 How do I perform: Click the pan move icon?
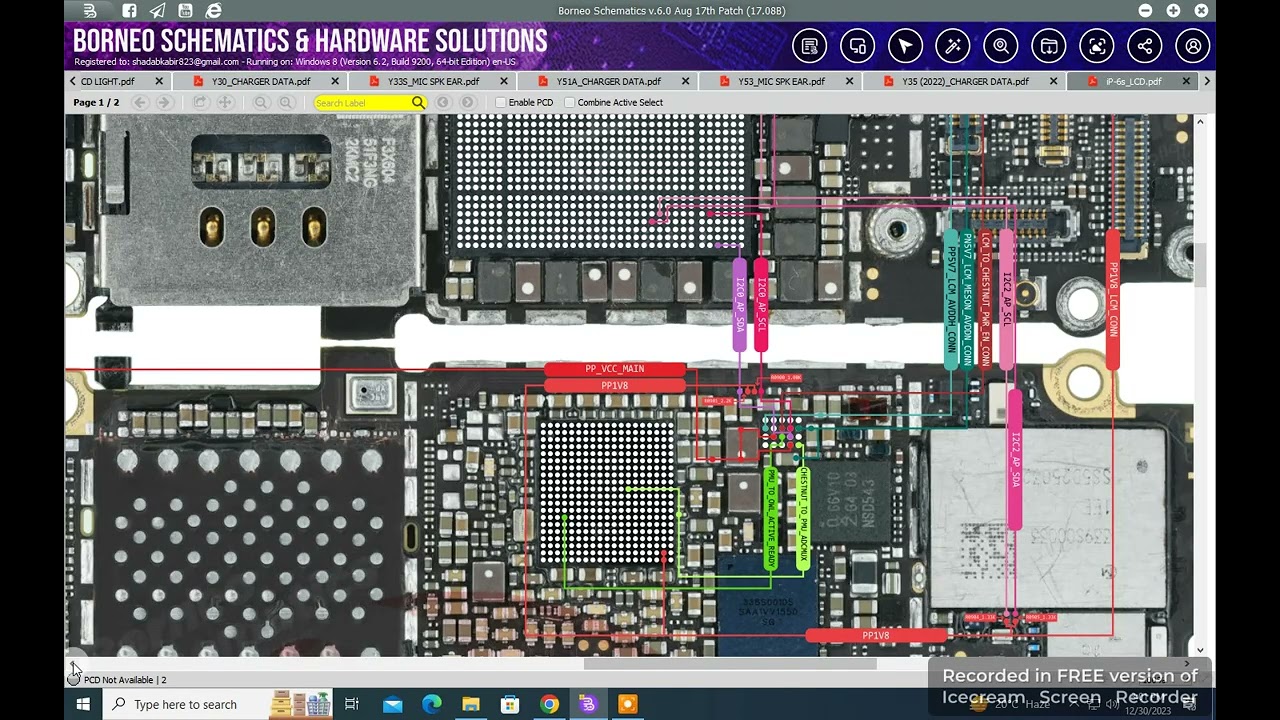click(x=225, y=102)
